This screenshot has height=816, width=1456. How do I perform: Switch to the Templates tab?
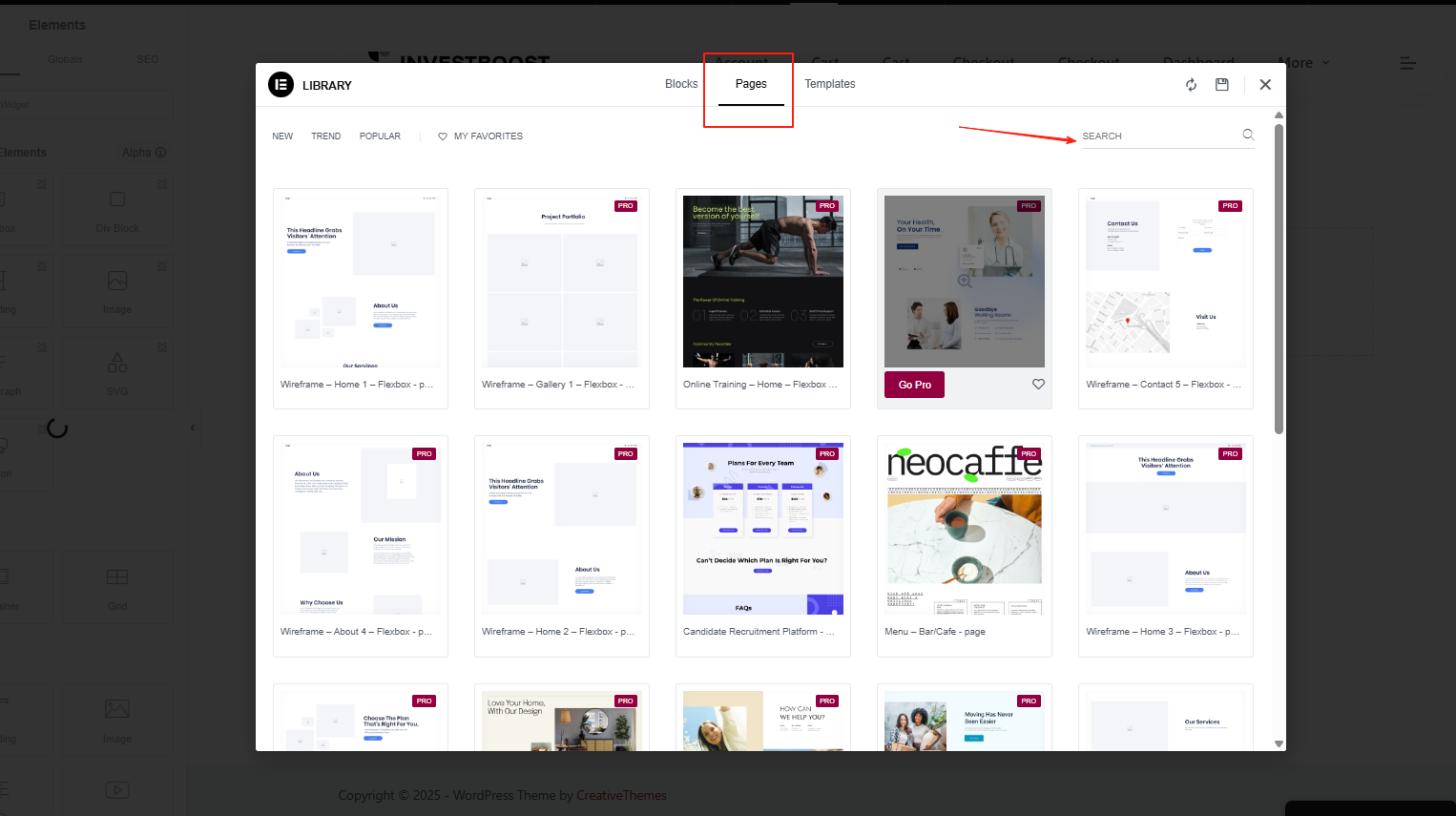(x=829, y=83)
